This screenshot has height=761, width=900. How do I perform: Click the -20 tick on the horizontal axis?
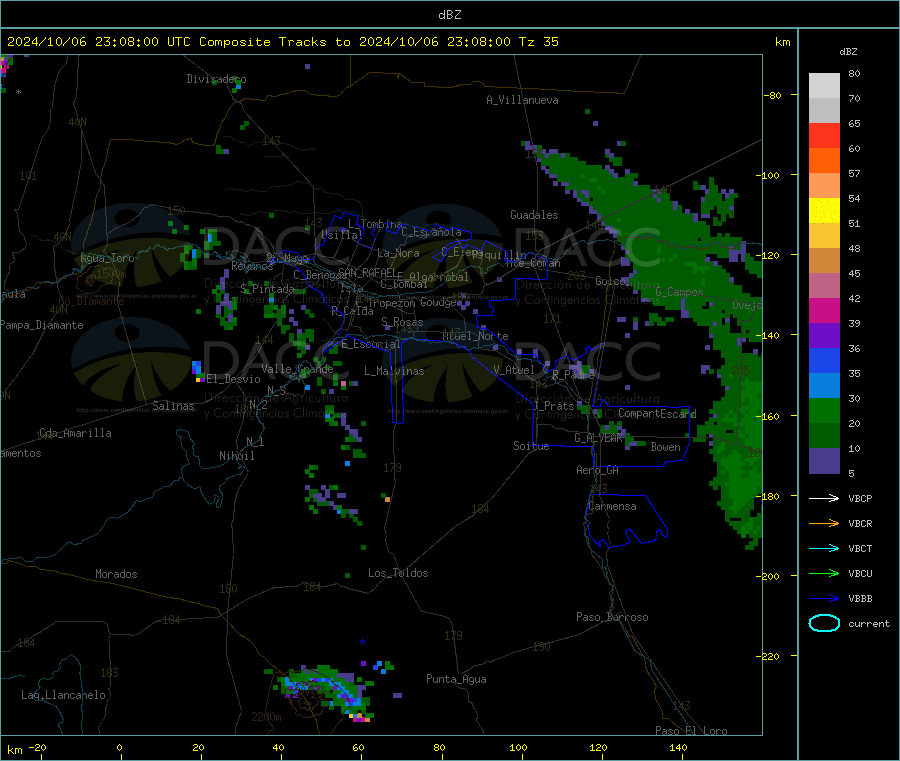click(x=37, y=747)
